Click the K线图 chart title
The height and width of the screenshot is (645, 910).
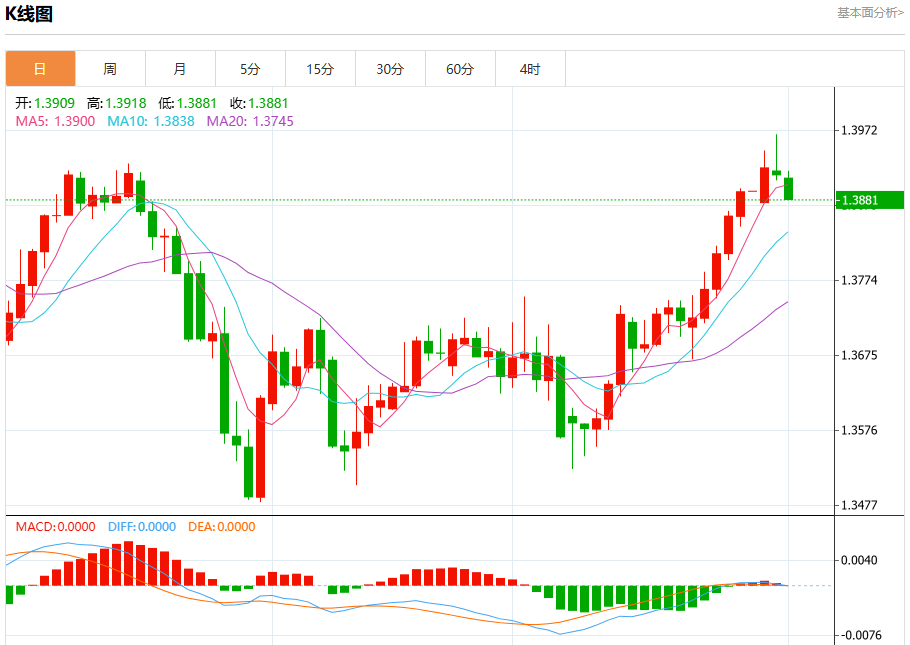coord(29,13)
